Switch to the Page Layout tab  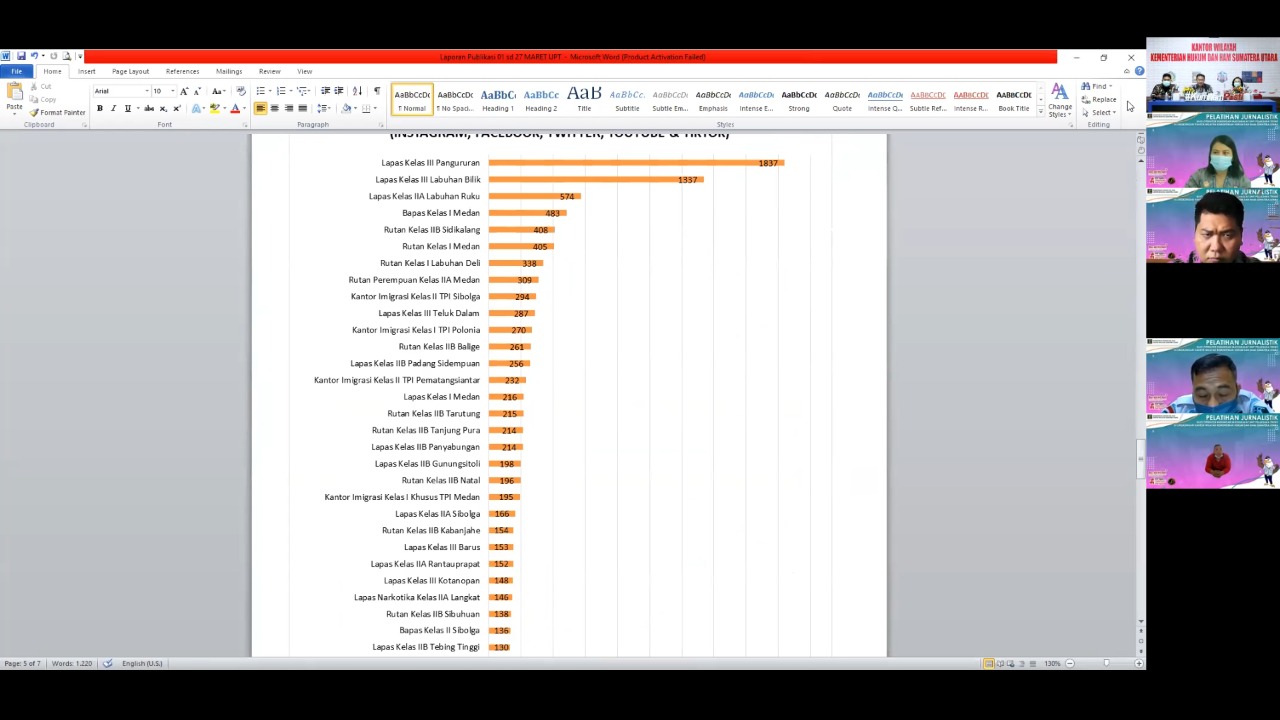pyautogui.click(x=130, y=71)
